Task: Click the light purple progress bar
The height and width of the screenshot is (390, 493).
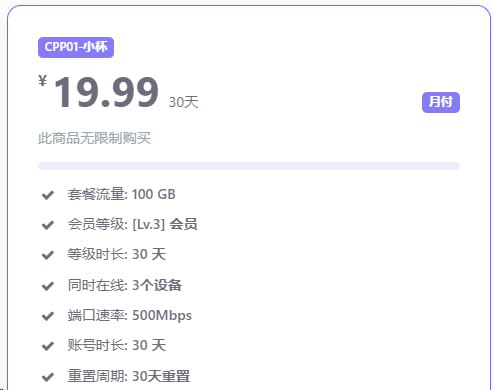Action: 249,166
